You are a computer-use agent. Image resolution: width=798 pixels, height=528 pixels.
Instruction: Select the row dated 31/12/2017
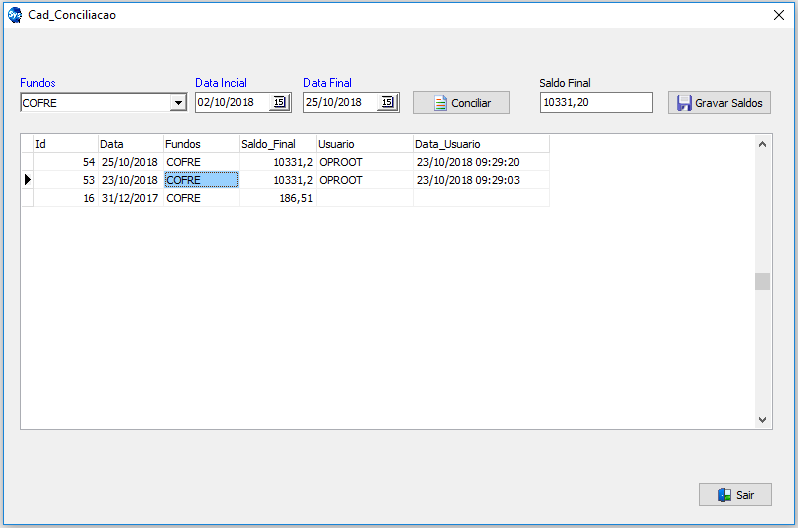[129, 198]
